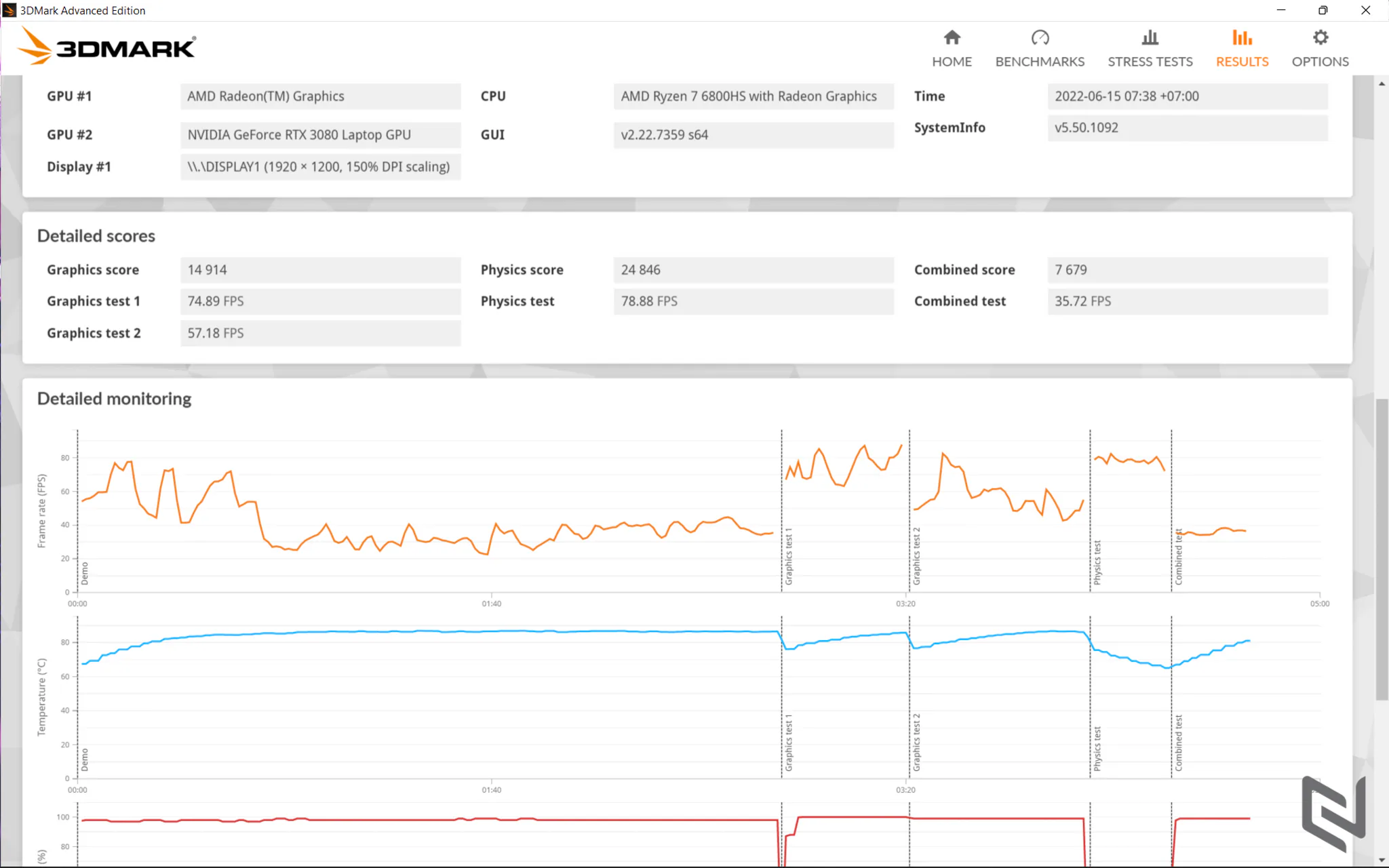Open the Stress Tests chart icon
This screenshot has width=1389, height=868.
pos(1150,37)
